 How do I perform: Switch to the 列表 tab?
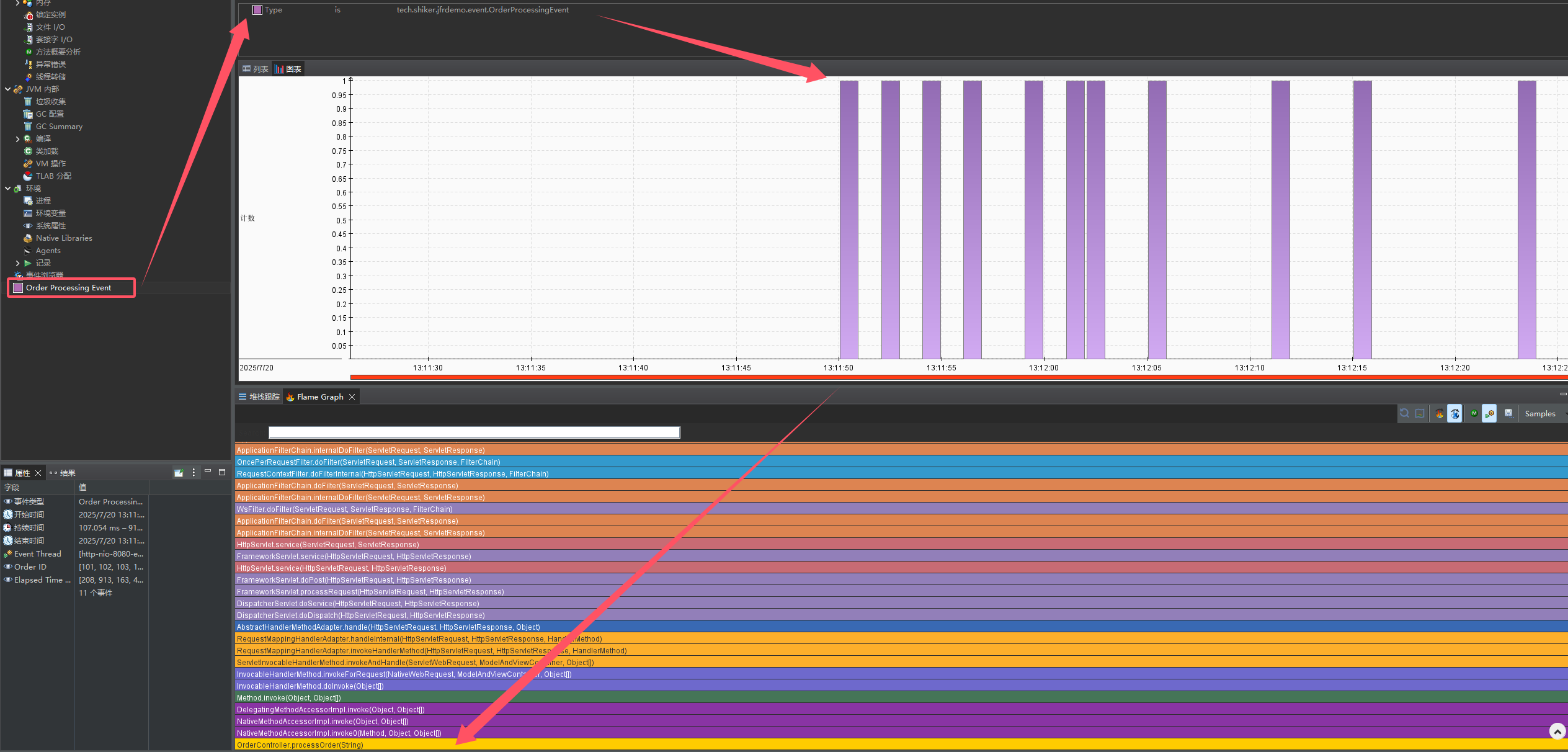[256, 69]
